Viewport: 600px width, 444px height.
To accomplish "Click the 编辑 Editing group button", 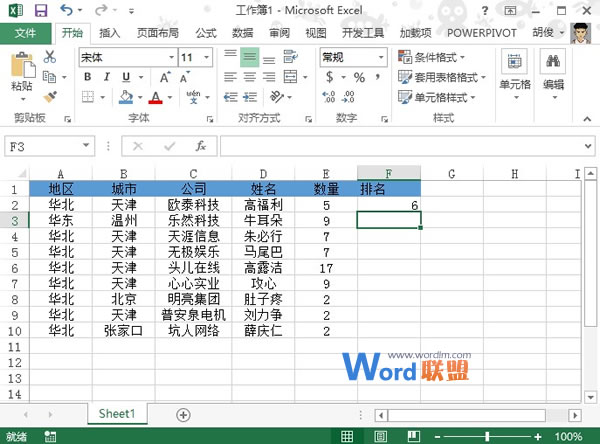I will tap(553, 75).
